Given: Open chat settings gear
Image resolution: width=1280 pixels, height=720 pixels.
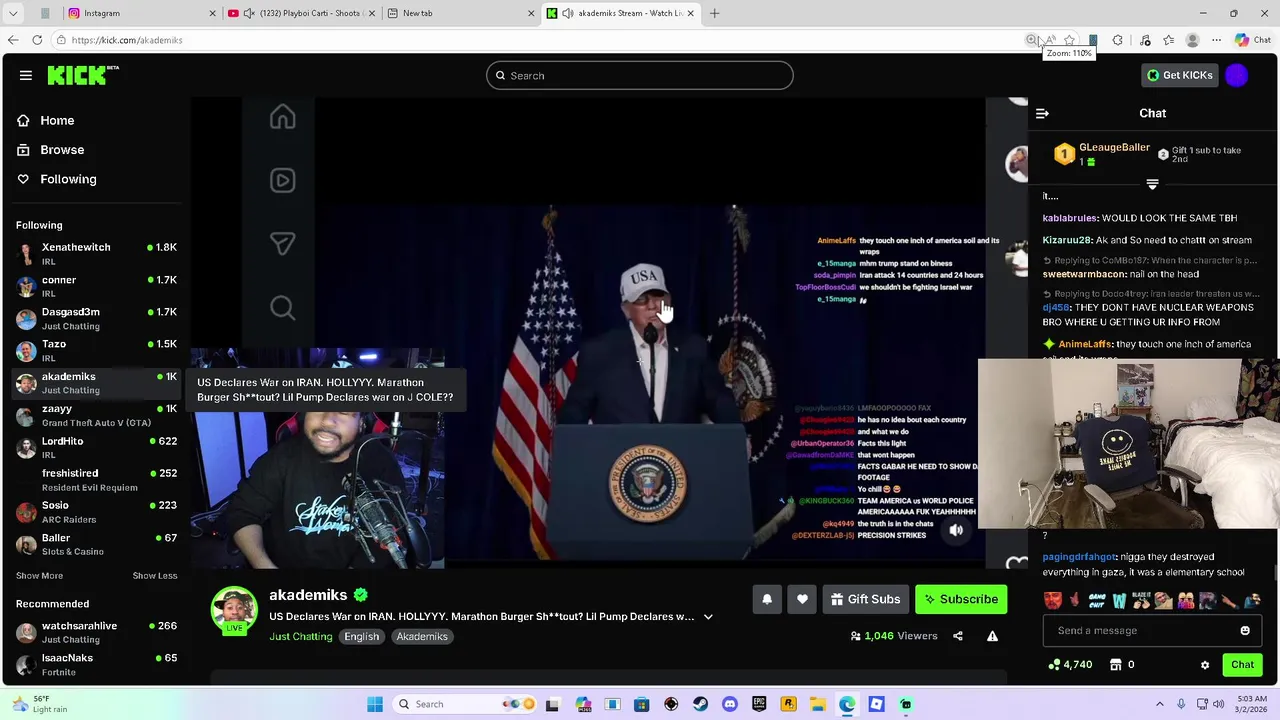Looking at the screenshot, I should point(1205,665).
